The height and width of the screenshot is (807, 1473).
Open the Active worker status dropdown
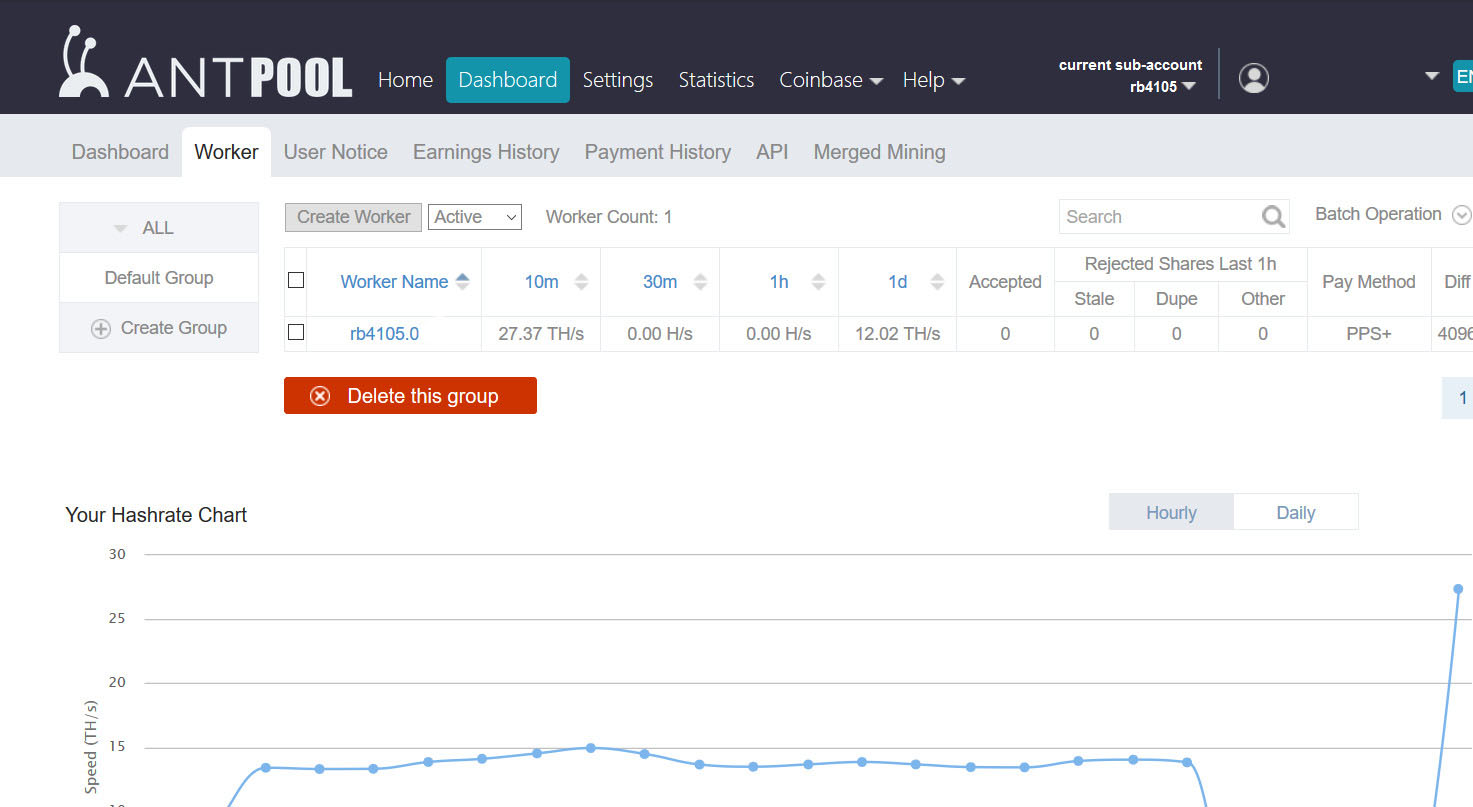474,217
